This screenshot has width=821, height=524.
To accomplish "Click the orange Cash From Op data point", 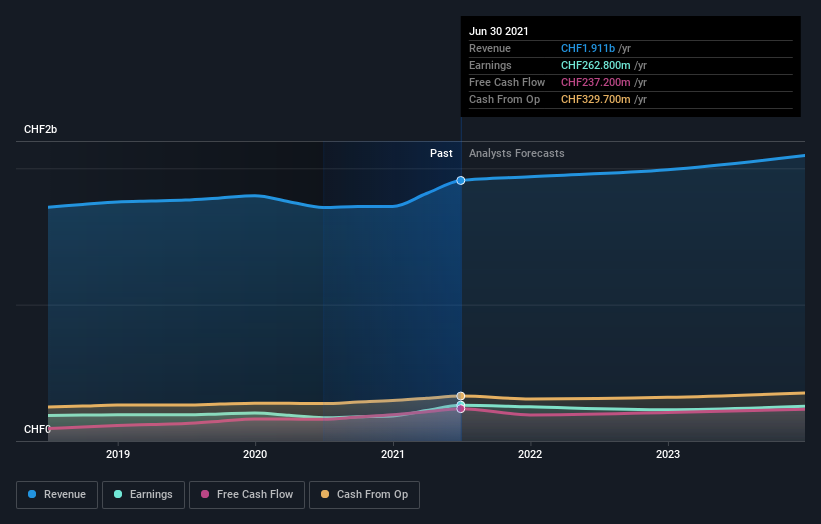I will click(461, 396).
